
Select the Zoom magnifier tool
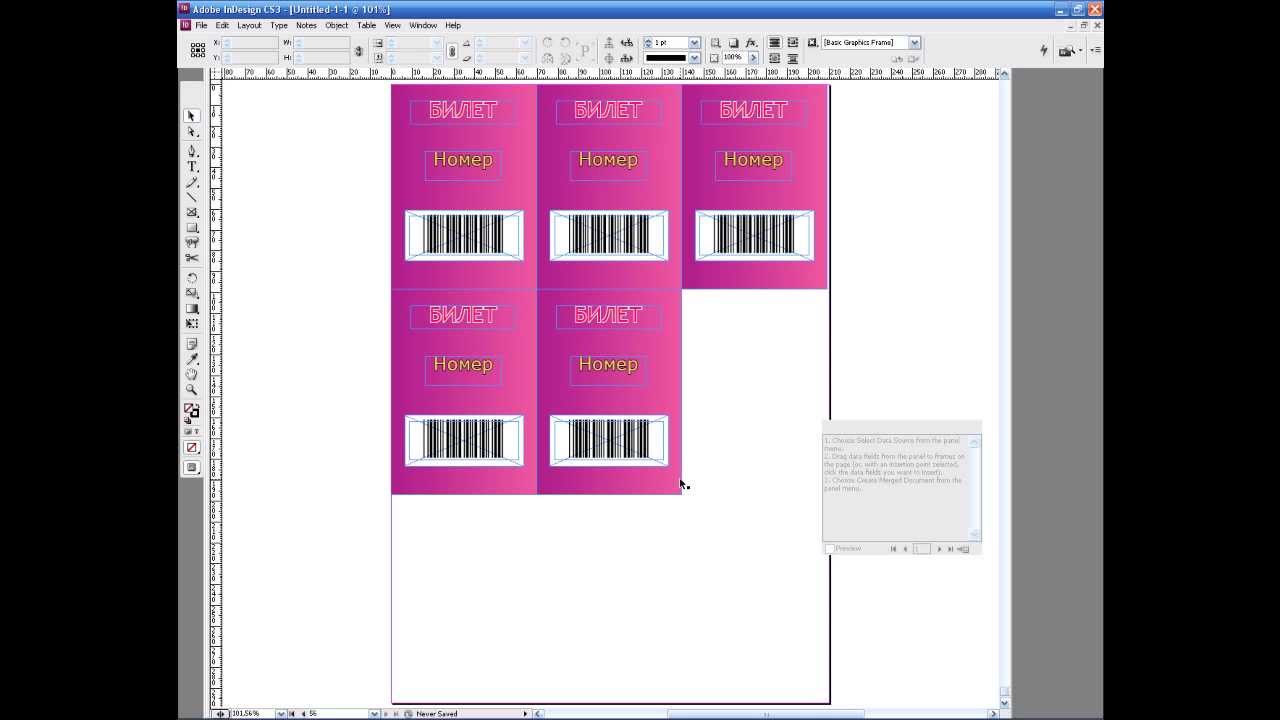[191, 389]
